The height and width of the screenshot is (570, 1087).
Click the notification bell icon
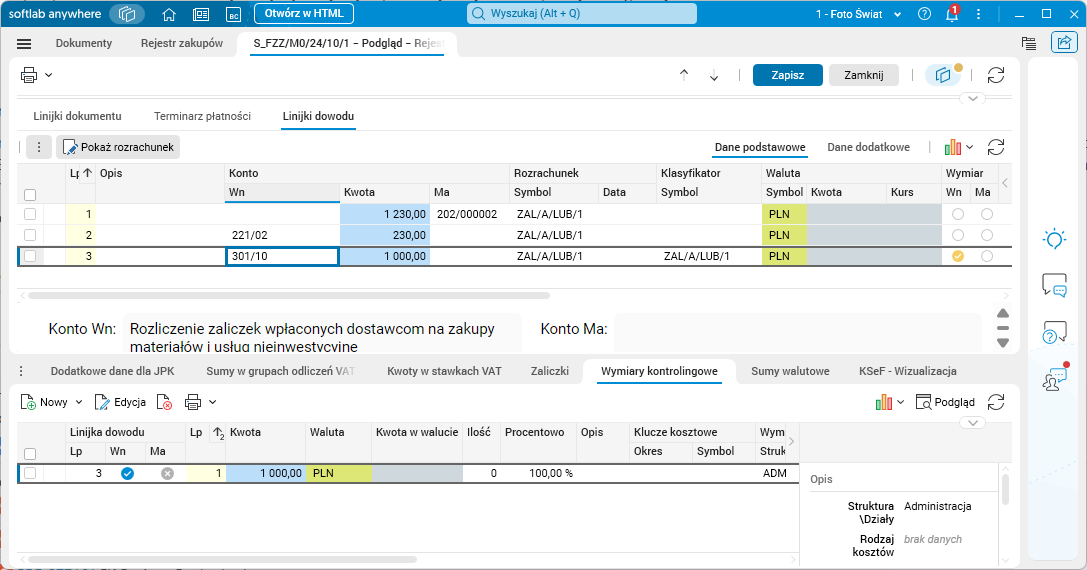(x=952, y=14)
